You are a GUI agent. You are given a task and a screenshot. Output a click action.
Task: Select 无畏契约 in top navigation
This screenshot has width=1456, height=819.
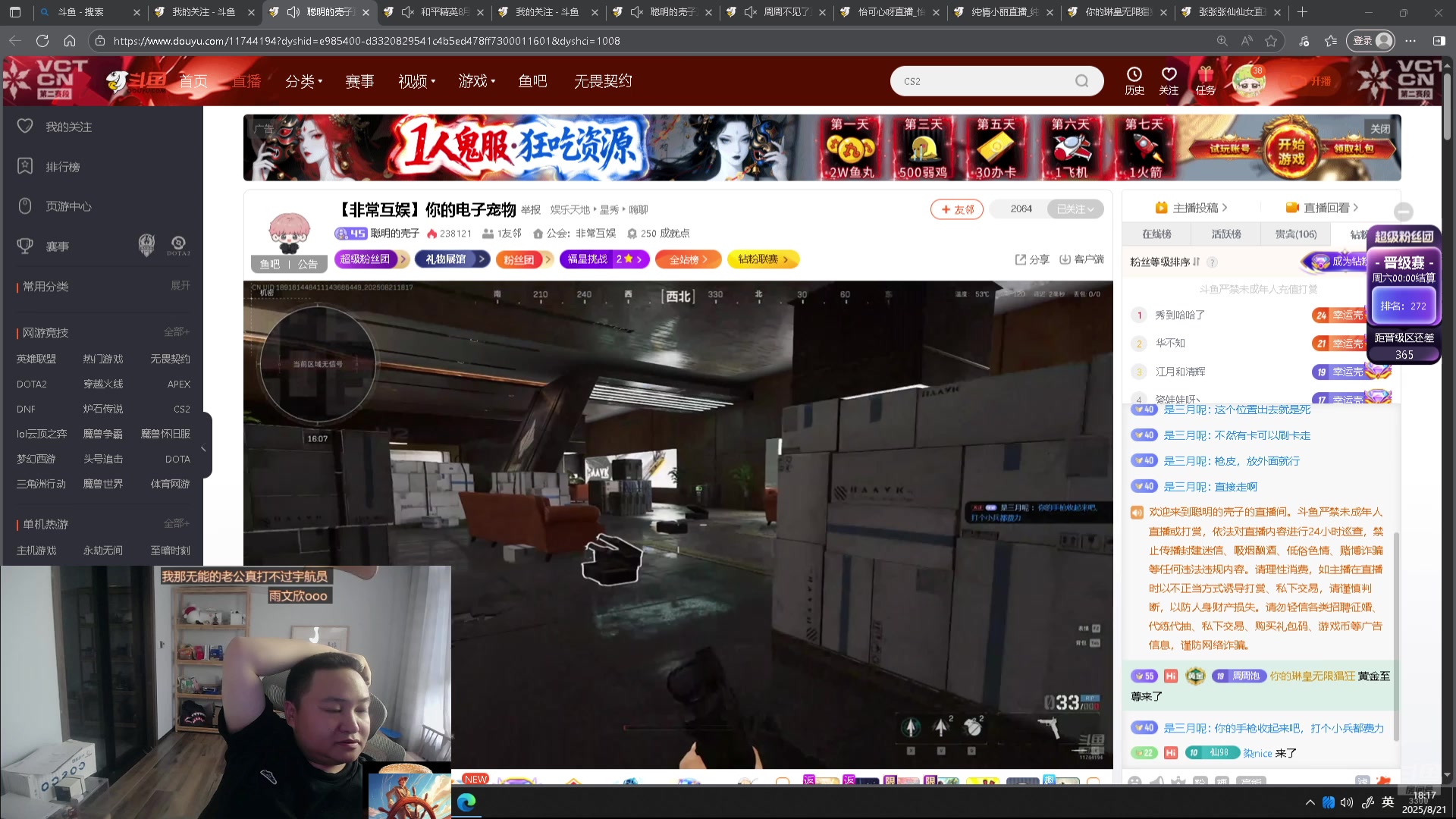coord(603,81)
